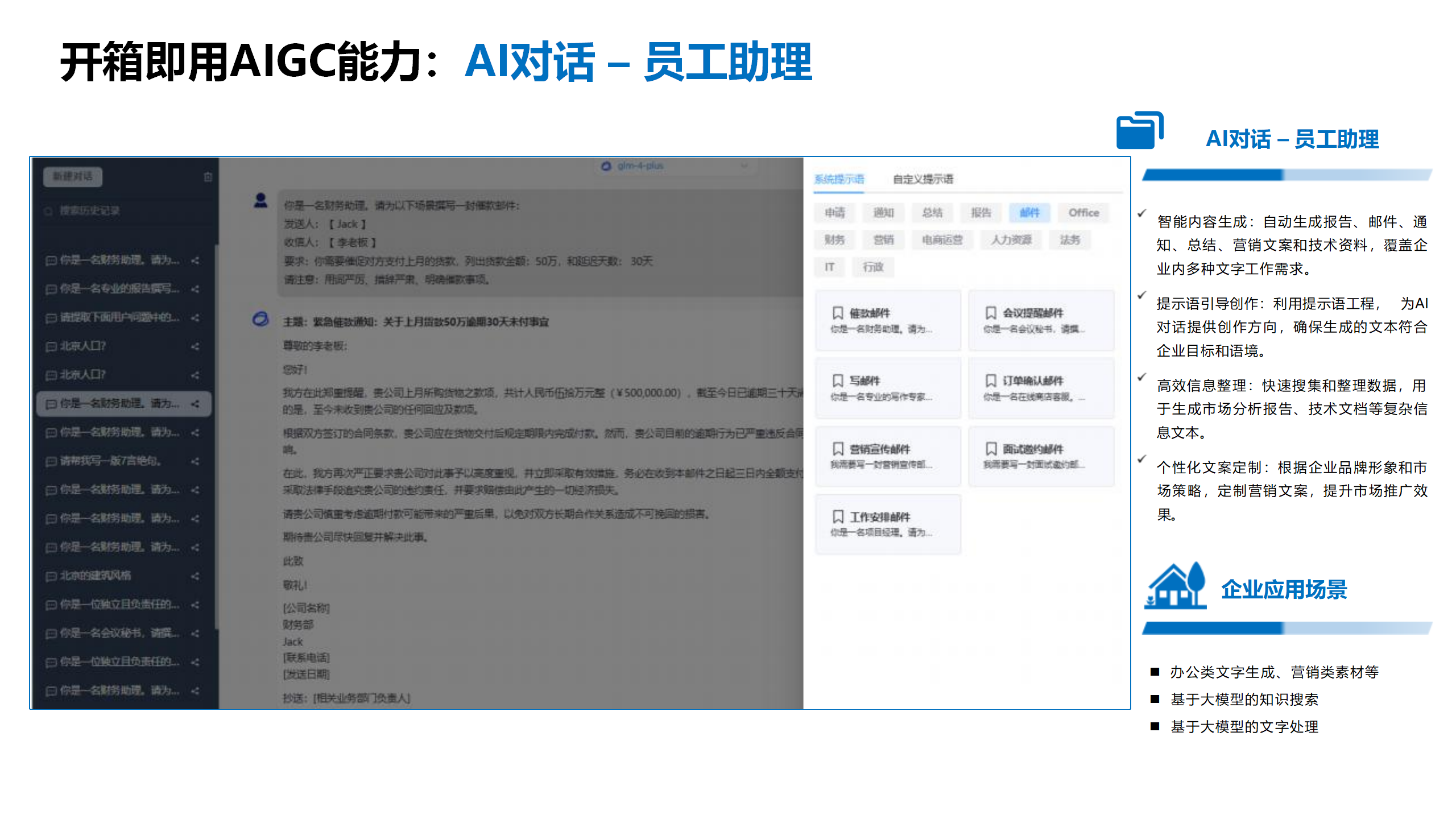Screen dimensions: 1456x819
Task: Click bookmark icon on 会议提醒邮件 card
Action: (991, 313)
